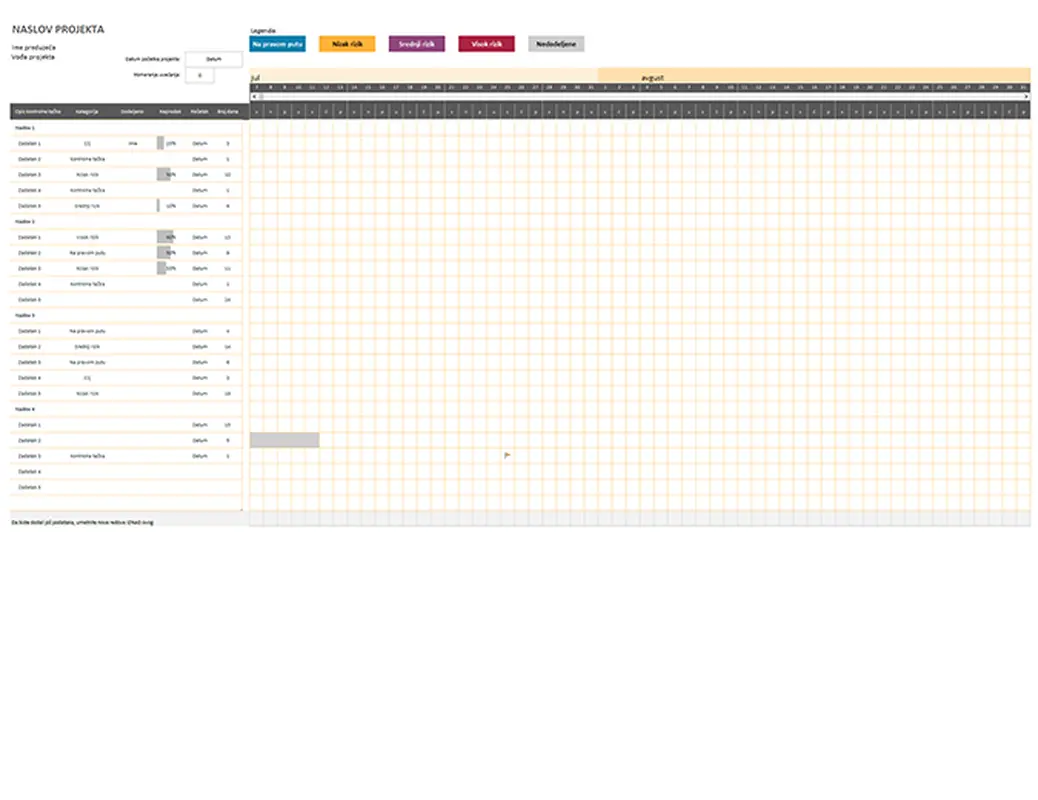Image resolution: width=1038 pixels, height=800 pixels.
Task: Click the "Kategorija" column header
Action: (x=86, y=111)
